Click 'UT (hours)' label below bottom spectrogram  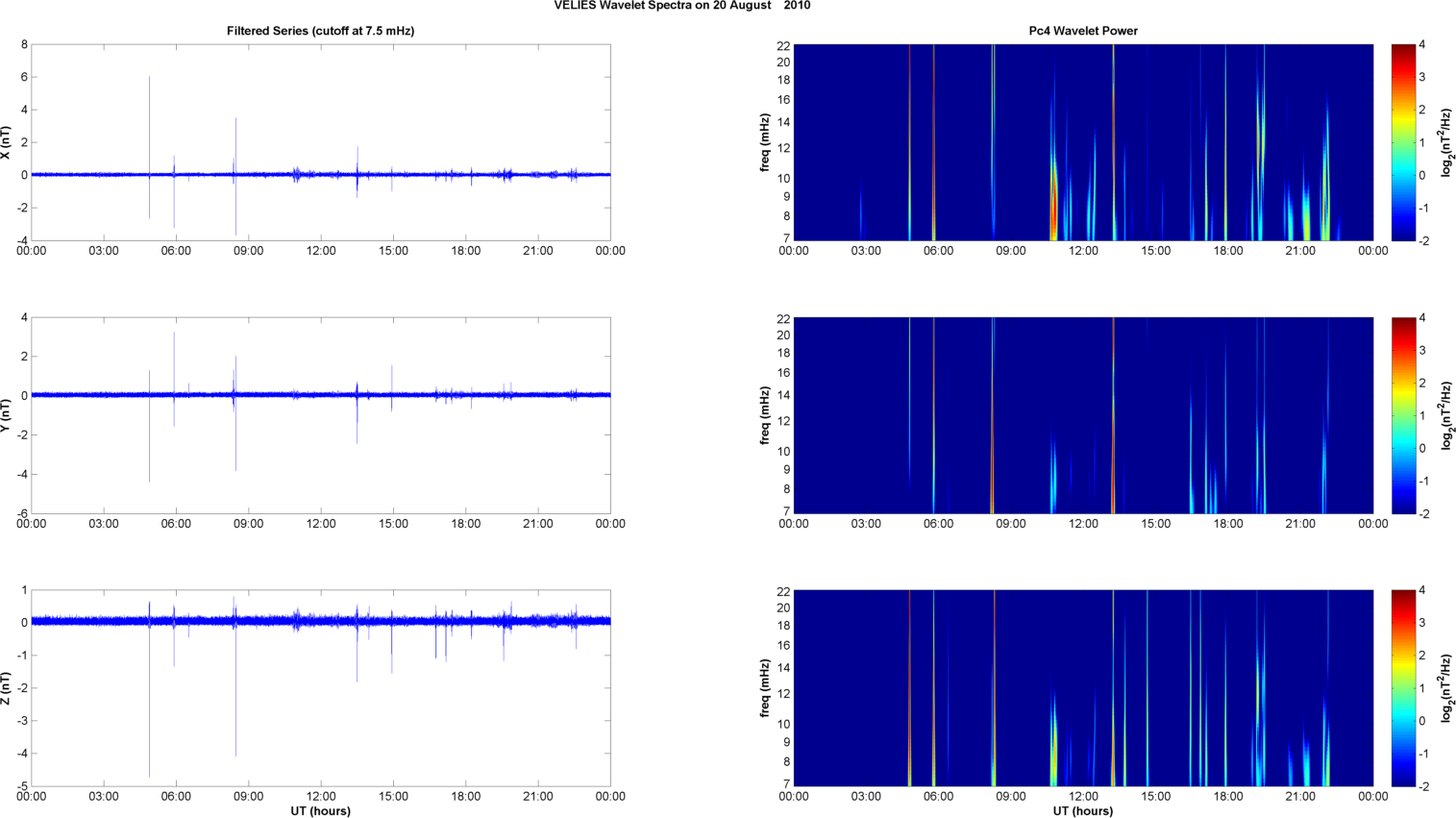[1083, 810]
